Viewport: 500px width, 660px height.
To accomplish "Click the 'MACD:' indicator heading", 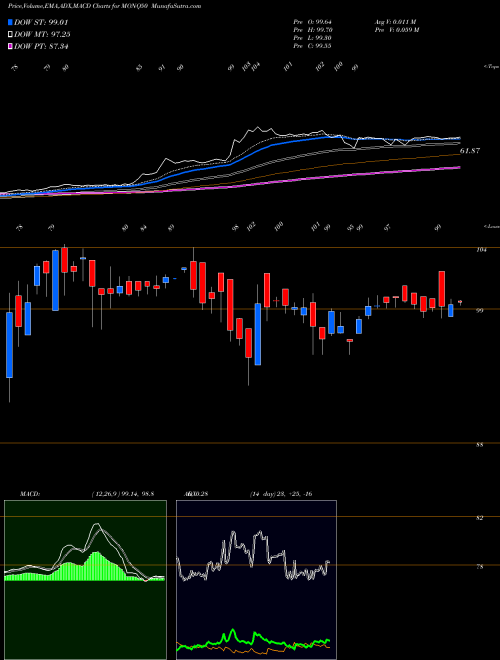I will click(x=29, y=494).
